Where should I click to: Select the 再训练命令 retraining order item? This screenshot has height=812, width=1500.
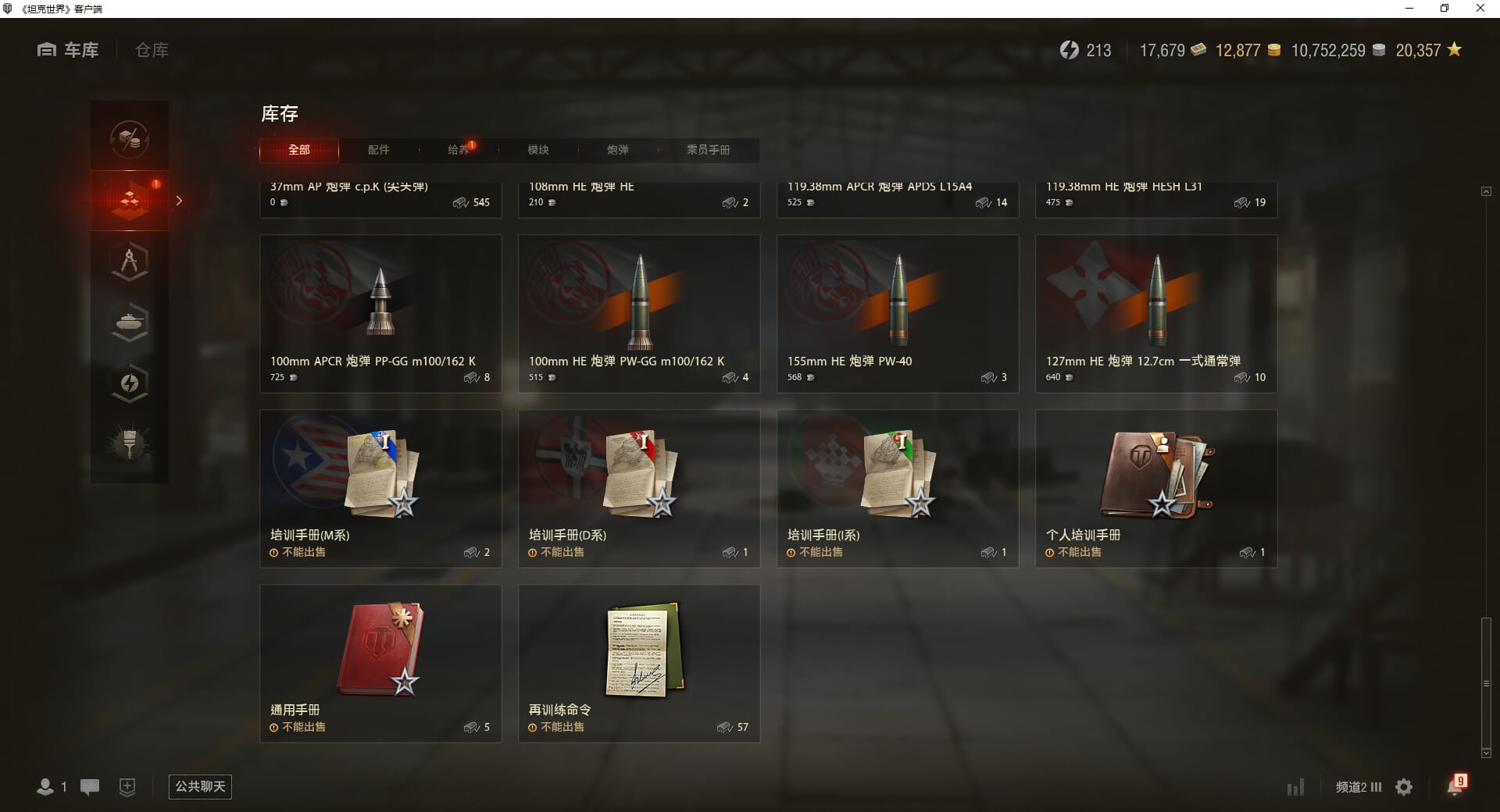click(639, 664)
